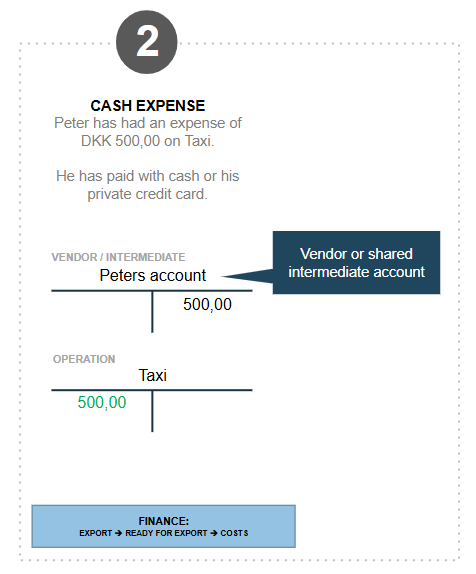The width and height of the screenshot is (476, 574).
Task: Click the arrow before COSTS
Action: (213, 533)
